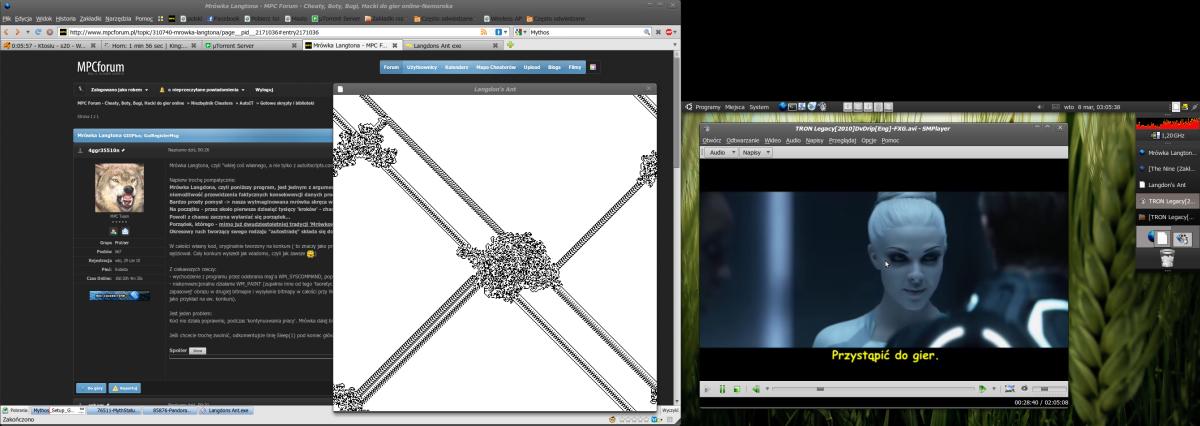
Task: Open the Przeglądaj menu in SMPlayer
Action: pos(842,141)
